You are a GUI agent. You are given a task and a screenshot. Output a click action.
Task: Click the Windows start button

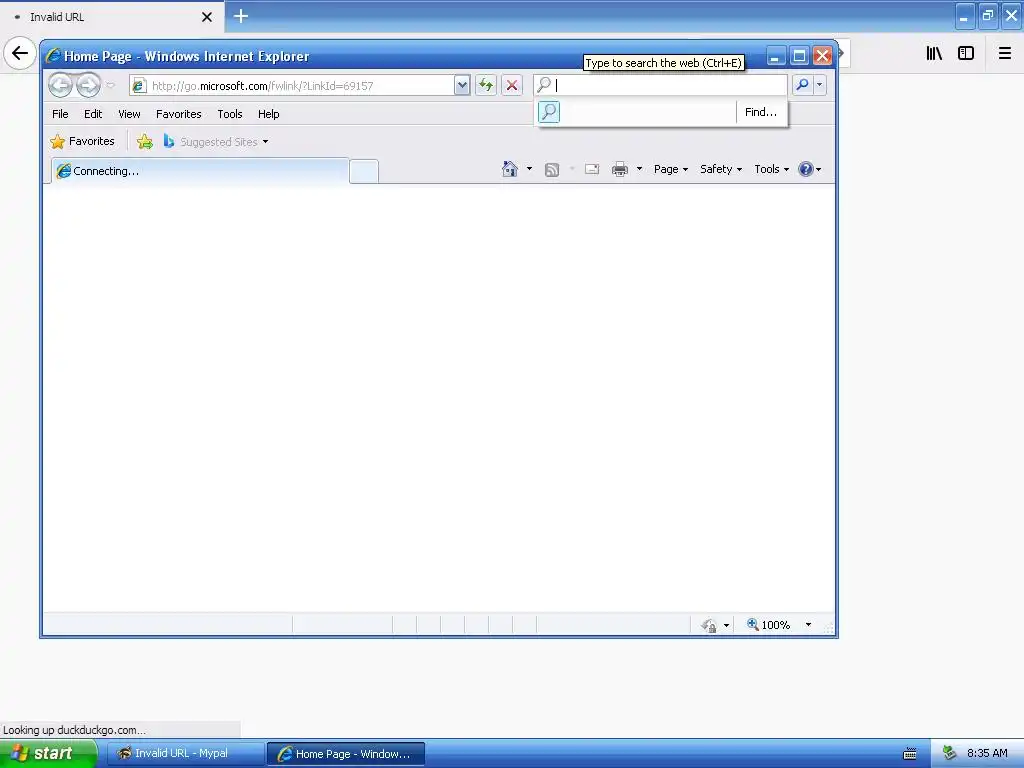48,754
